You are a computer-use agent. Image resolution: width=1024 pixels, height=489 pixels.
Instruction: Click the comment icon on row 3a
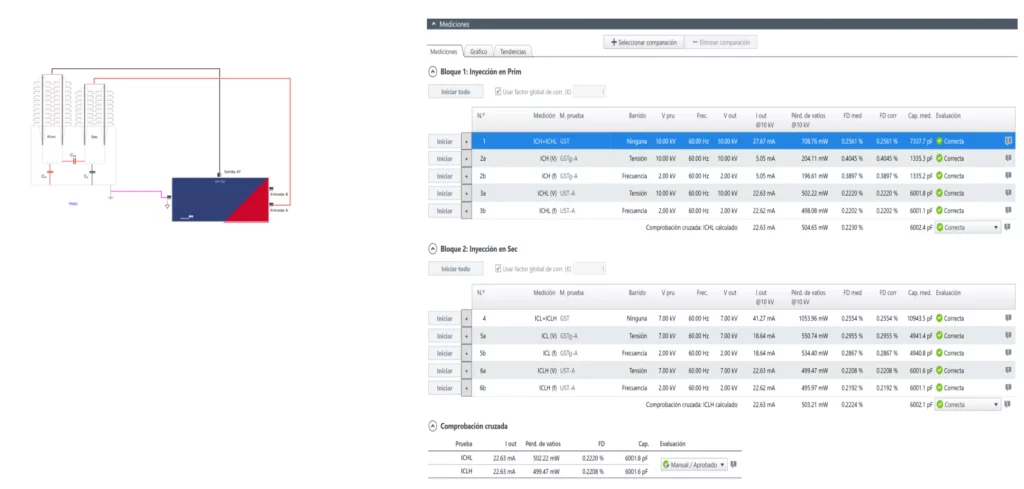click(x=1008, y=193)
